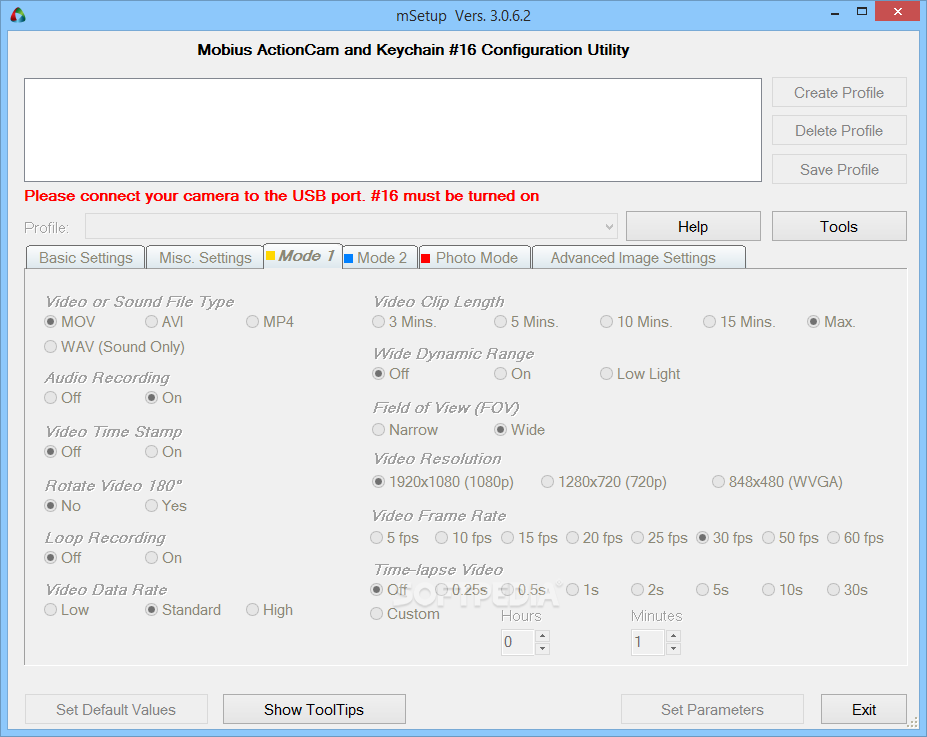The width and height of the screenshot is (927, 737).
Task: Click Set Default Values button
Action: click(116, 709)
